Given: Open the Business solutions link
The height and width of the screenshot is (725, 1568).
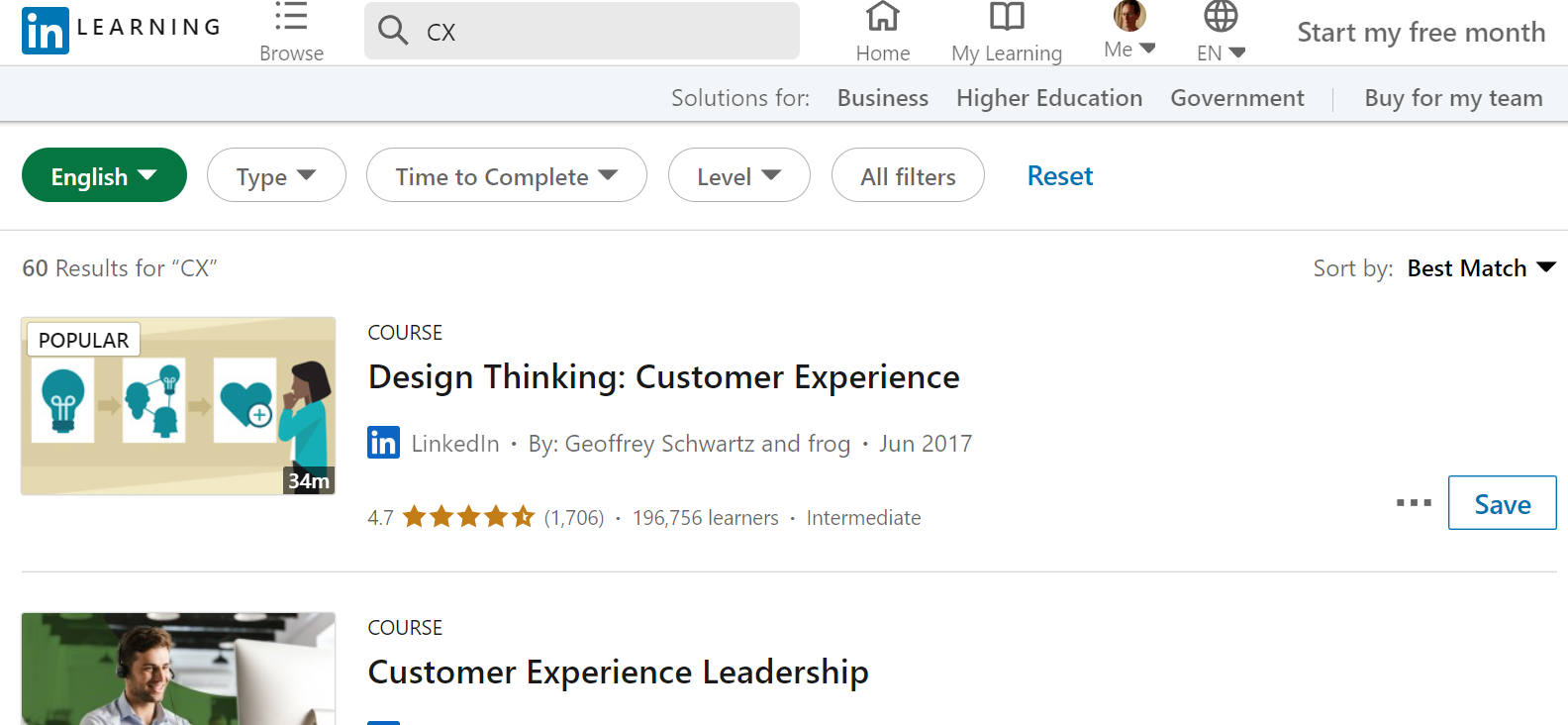Looking at the screenshot, I should (x=882, y=98).
